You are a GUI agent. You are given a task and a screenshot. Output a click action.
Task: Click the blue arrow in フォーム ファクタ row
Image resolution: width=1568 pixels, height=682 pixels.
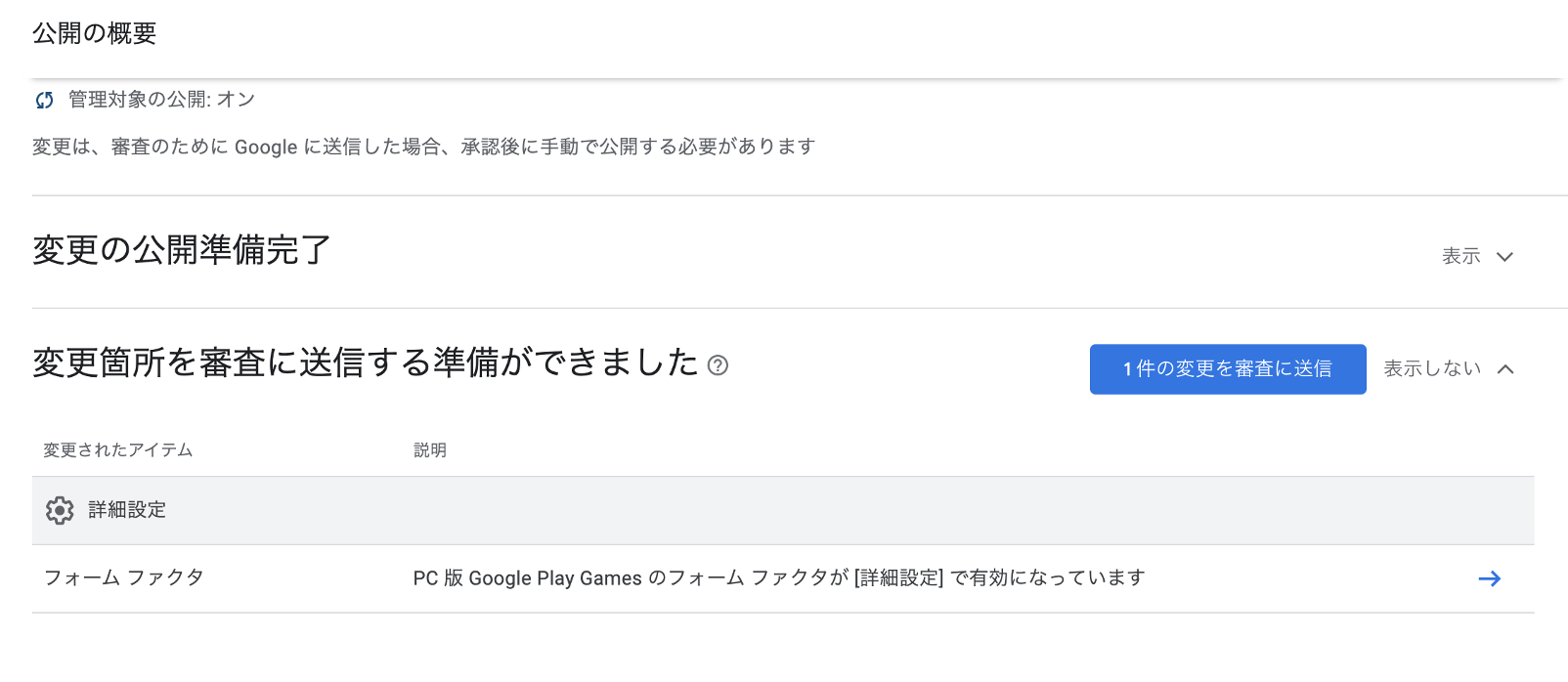tap(1489, 578)
